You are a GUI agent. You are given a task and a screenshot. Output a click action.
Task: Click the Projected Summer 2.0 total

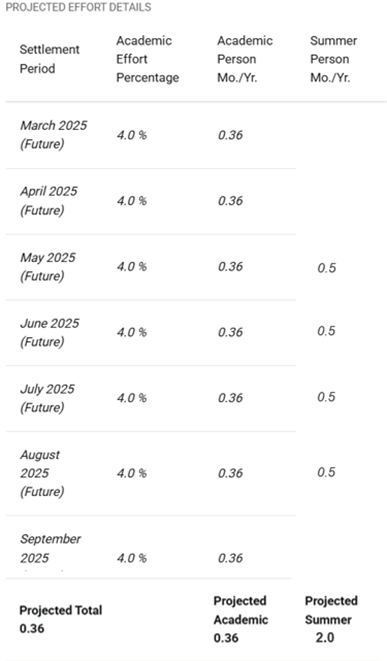point(331,619)
